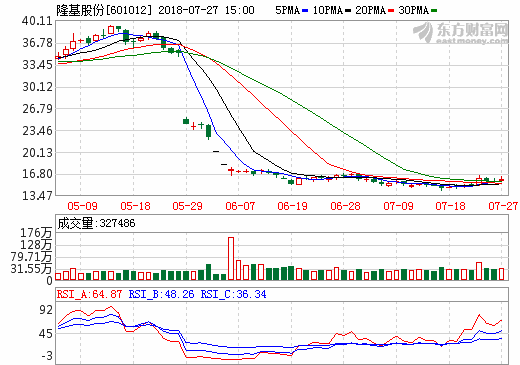This screenshot has height=365, width=520.
Task: Click the RSI_A:64.87 indicator label
Action: [89, 294]
